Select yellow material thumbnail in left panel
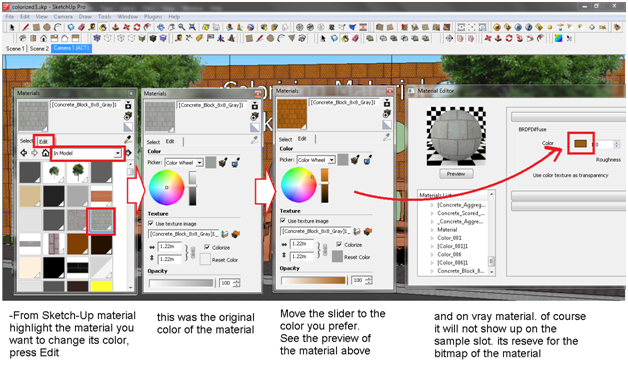The width and height of the screenshot is (628, 366). 101,286
